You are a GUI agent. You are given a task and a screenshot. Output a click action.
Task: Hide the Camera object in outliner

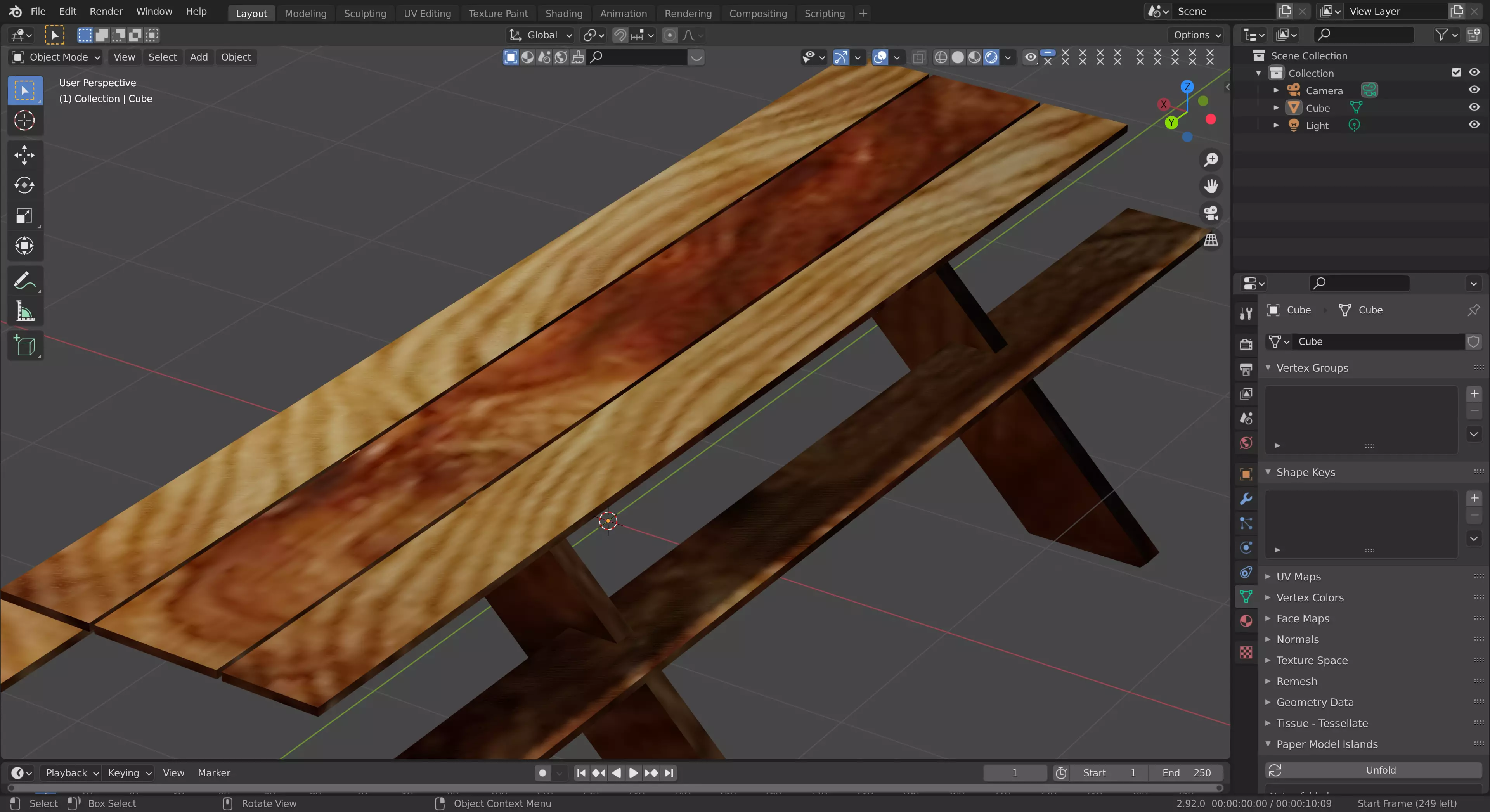1474,90
